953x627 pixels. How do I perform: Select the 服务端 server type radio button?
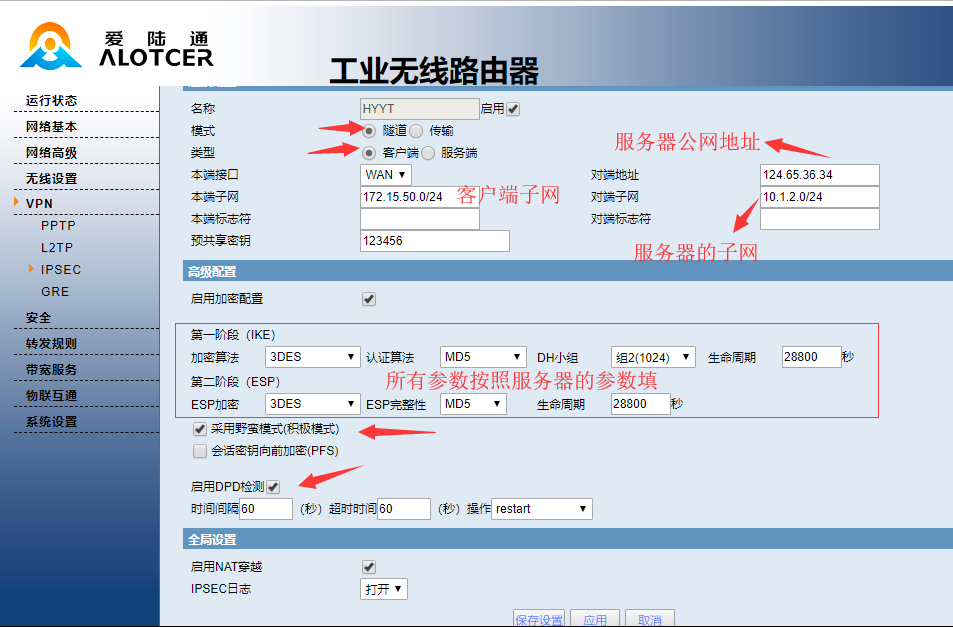point(428,153)
